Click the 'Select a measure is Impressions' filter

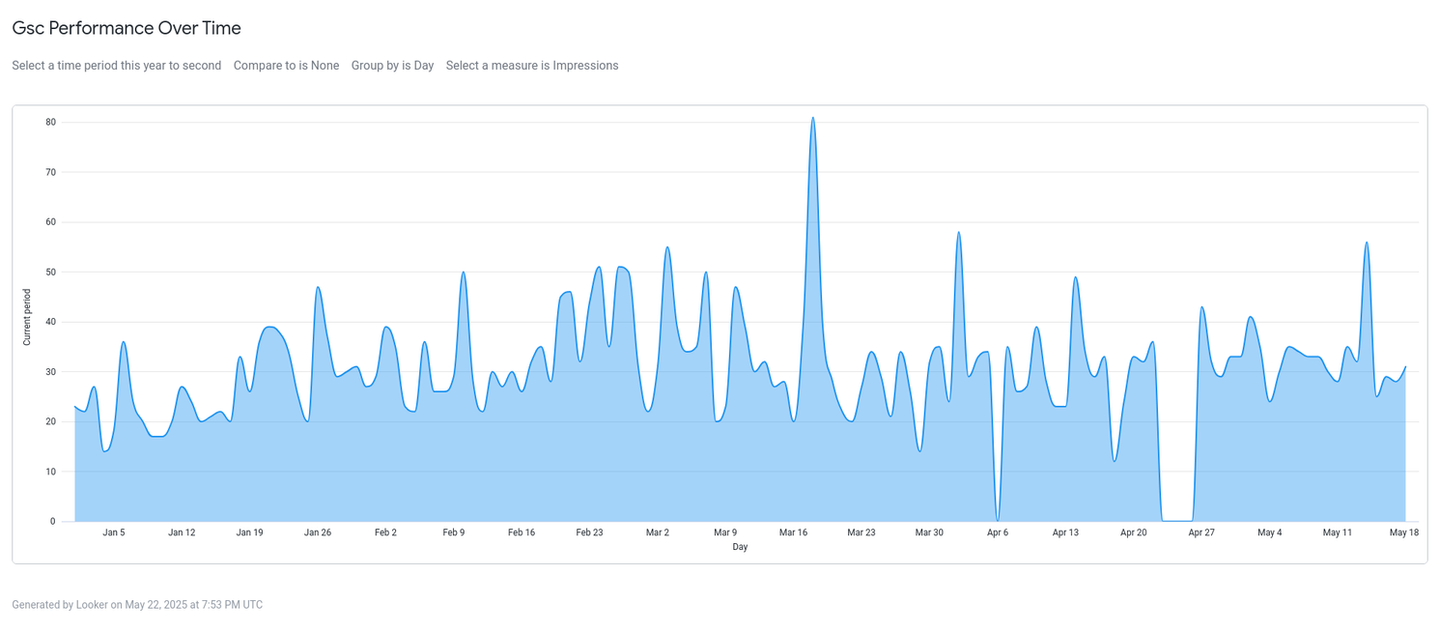[532, 66]
